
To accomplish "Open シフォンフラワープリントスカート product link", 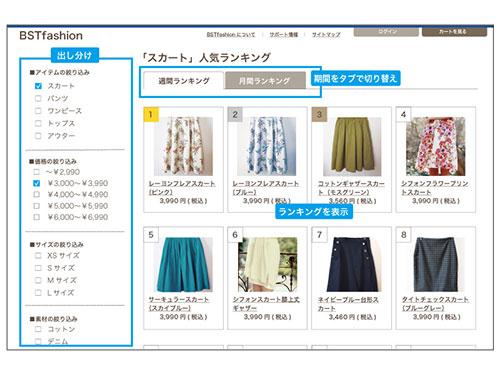I will 435,188.
